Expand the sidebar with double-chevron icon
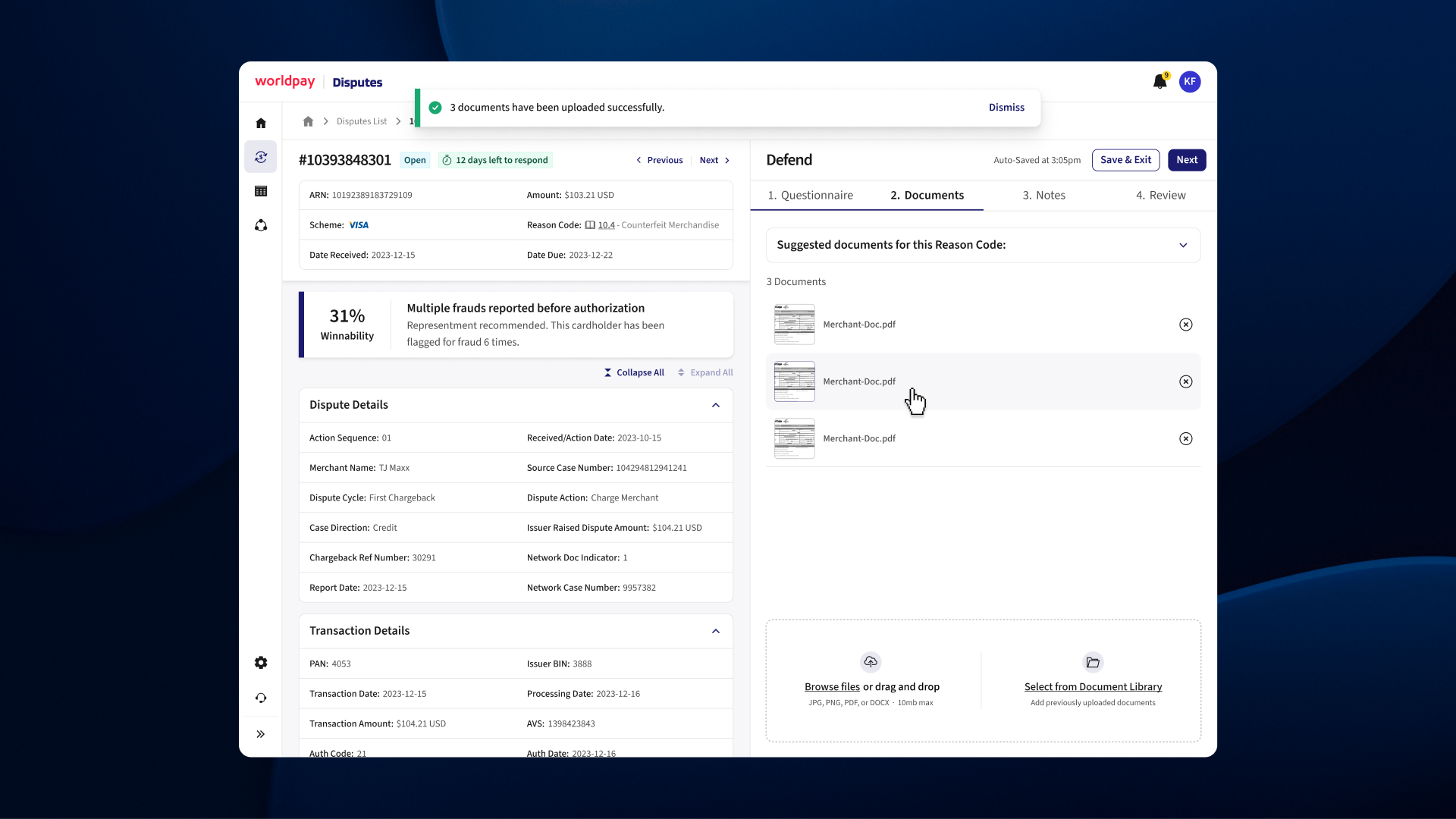The height and width of the screenshot is (819, 1456). tap(261, 734)
